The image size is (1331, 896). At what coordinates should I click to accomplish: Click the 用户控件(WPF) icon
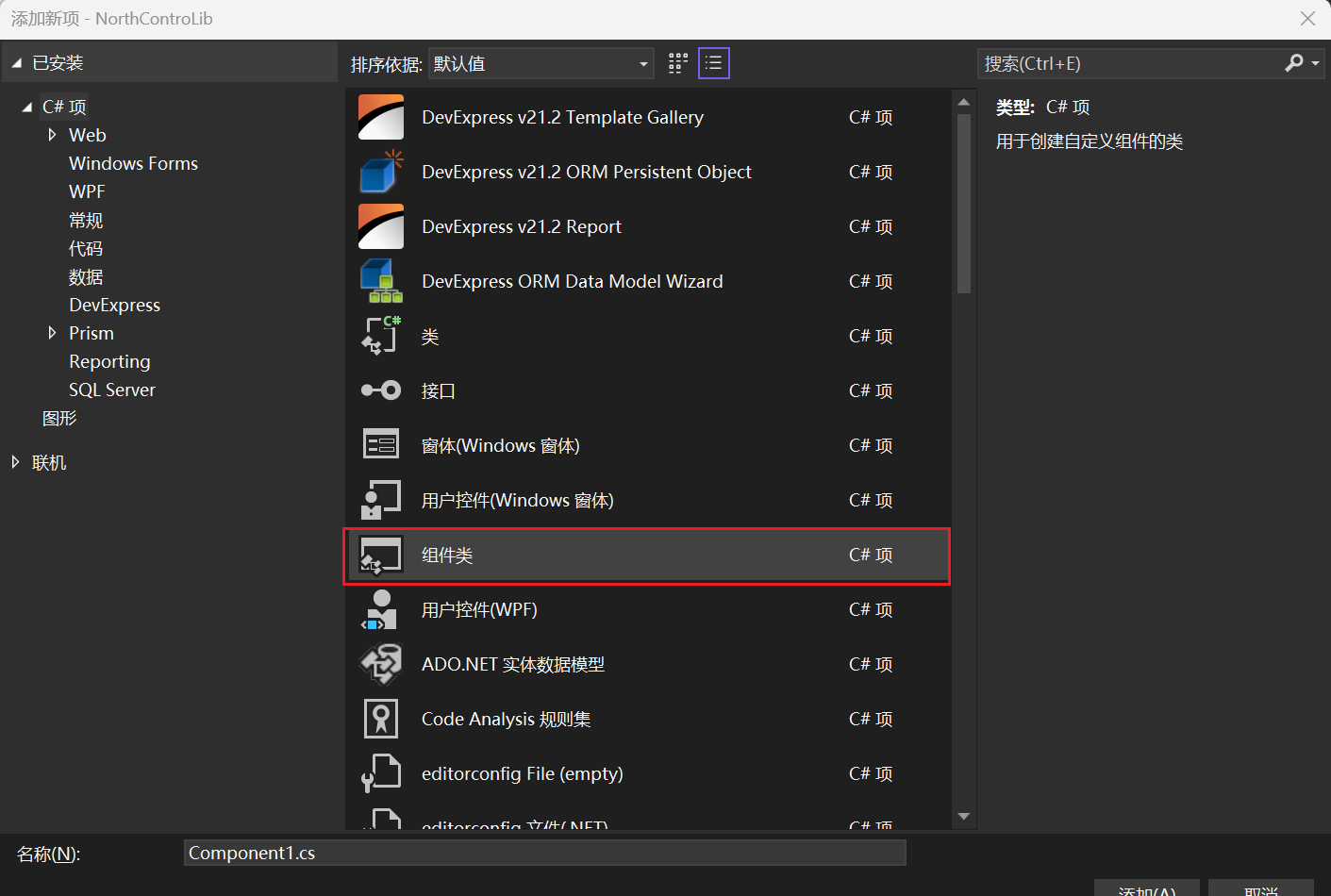[x=381, y=609]
